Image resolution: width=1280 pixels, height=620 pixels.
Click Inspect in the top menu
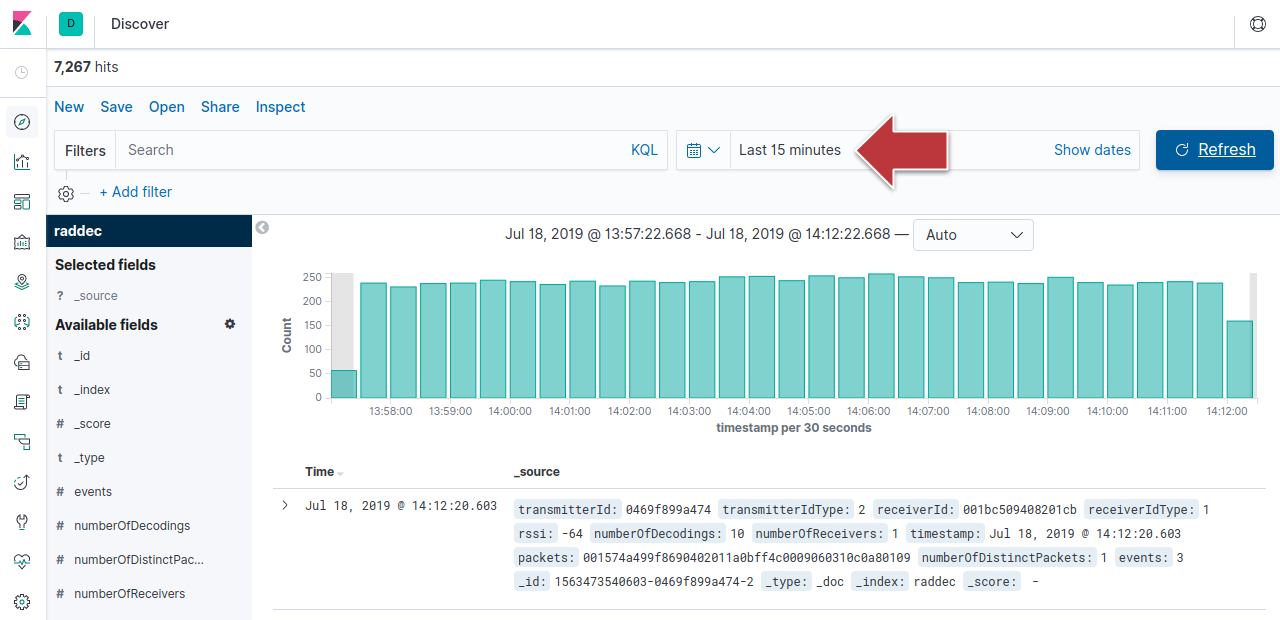point(280,107)
